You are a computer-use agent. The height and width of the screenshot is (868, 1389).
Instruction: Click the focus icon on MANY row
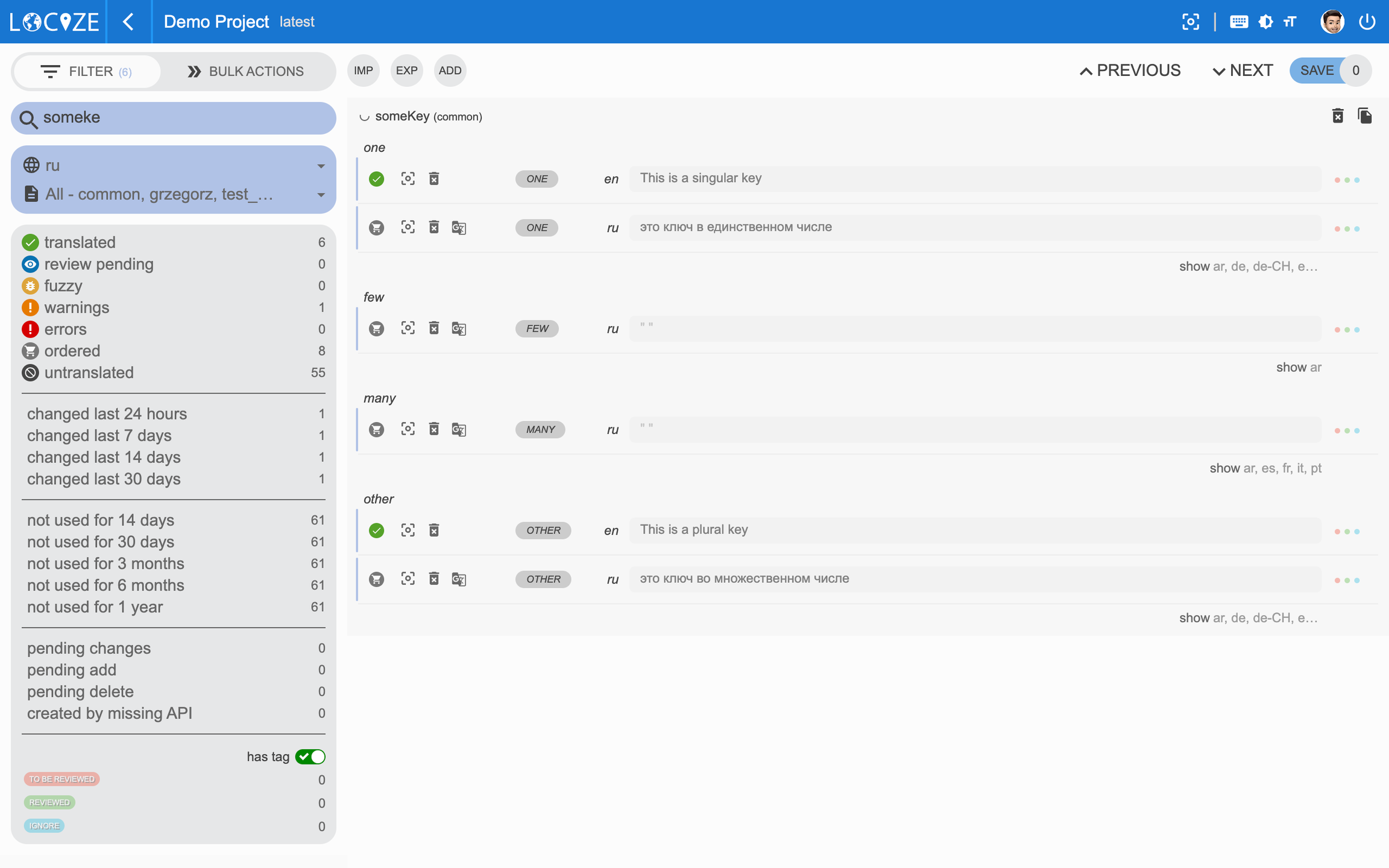pyautogui.click(x=408, y=429)
